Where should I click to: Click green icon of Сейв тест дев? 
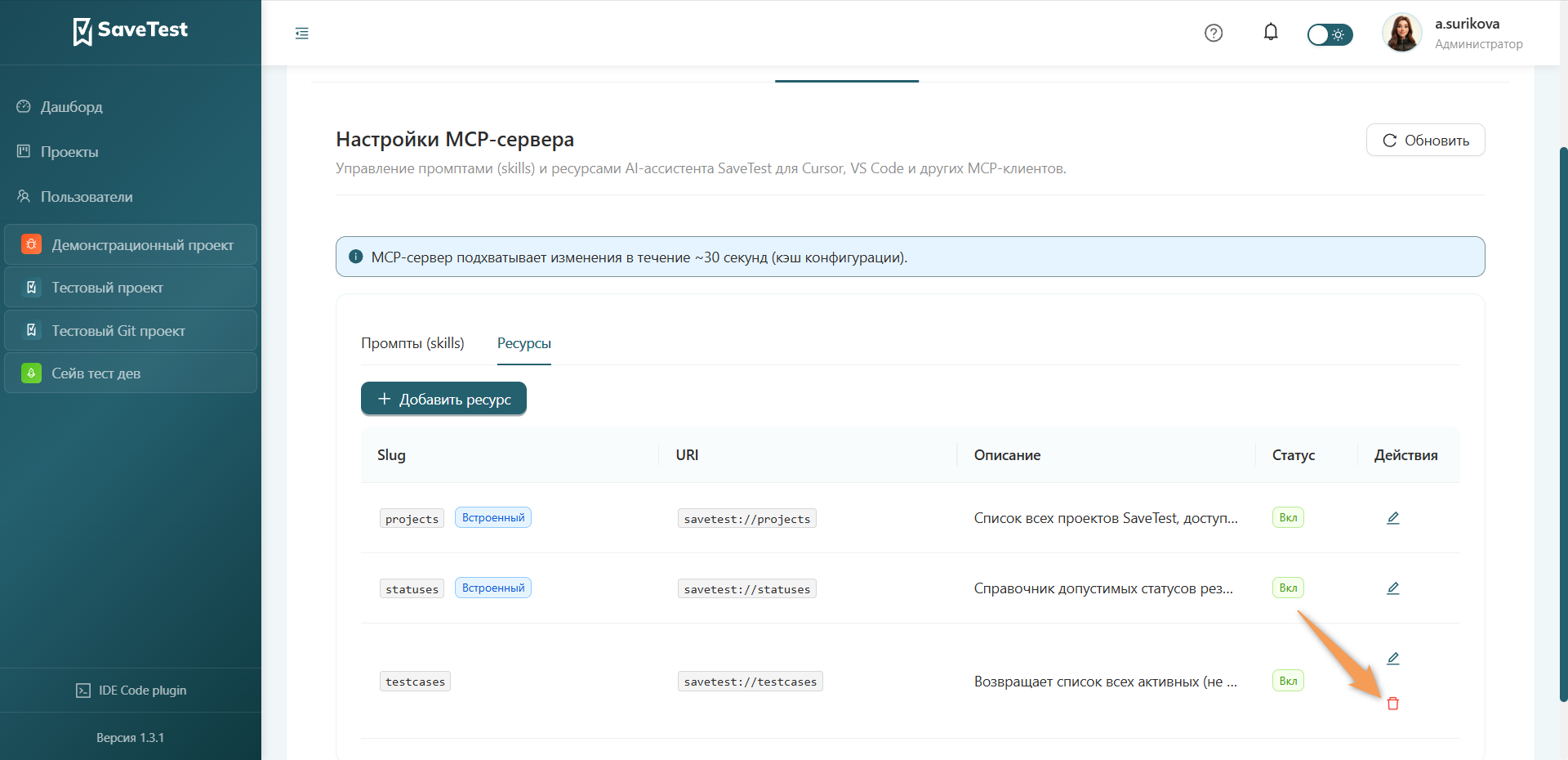[31, 373]
